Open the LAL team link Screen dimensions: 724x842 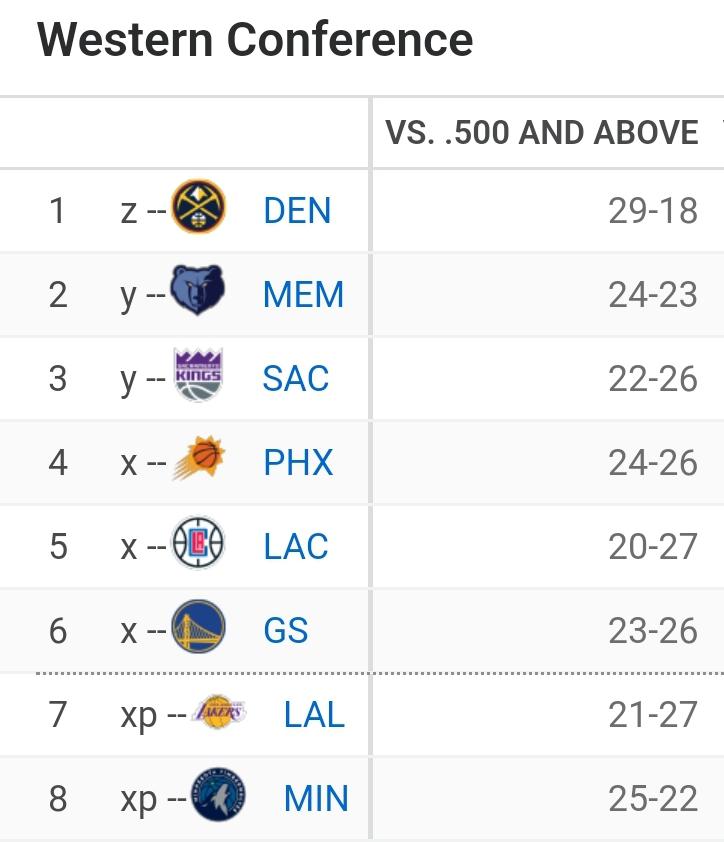tap(314, 715)
